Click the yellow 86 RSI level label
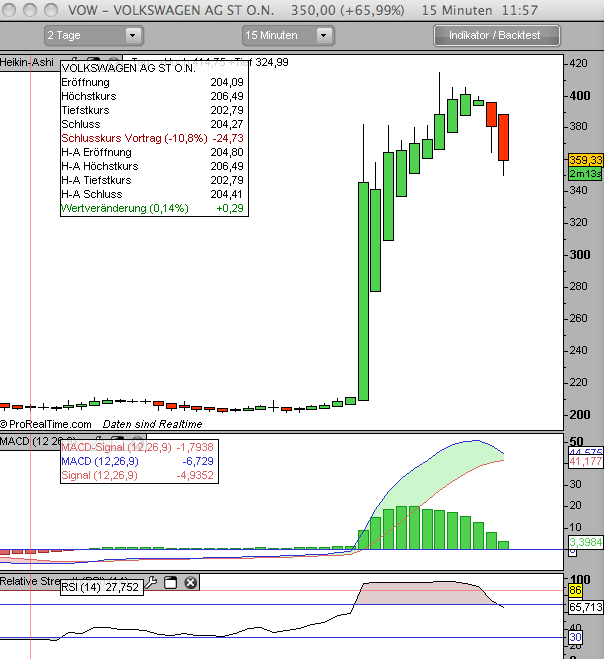This screenshot has height=659, width=604. 575,590
